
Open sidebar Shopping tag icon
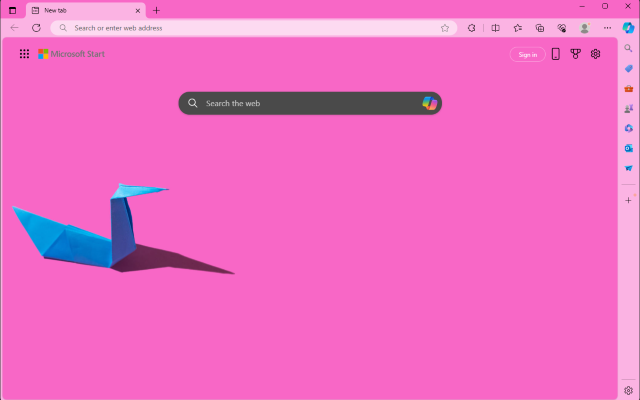(629, 68)
